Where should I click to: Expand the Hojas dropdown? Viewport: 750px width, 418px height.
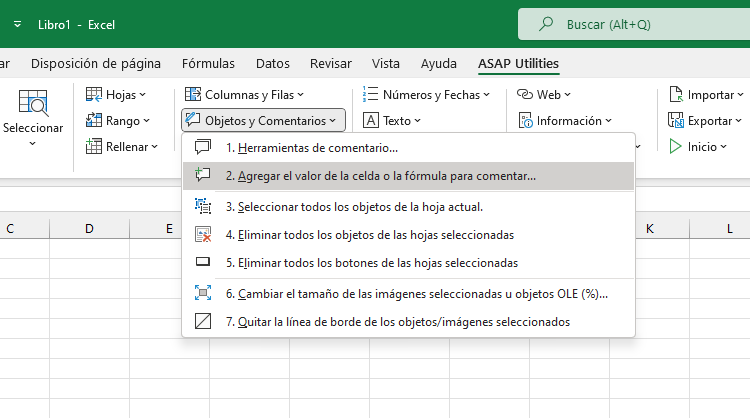pyautogui.click(x=143, y=95)
